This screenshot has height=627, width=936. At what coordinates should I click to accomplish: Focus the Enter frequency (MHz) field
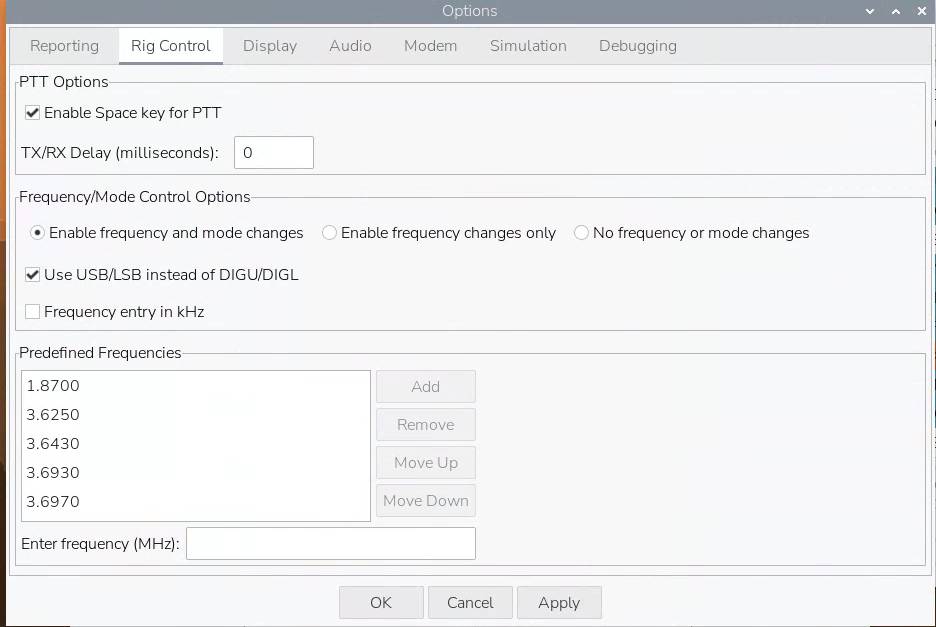(x=330, y=544)
